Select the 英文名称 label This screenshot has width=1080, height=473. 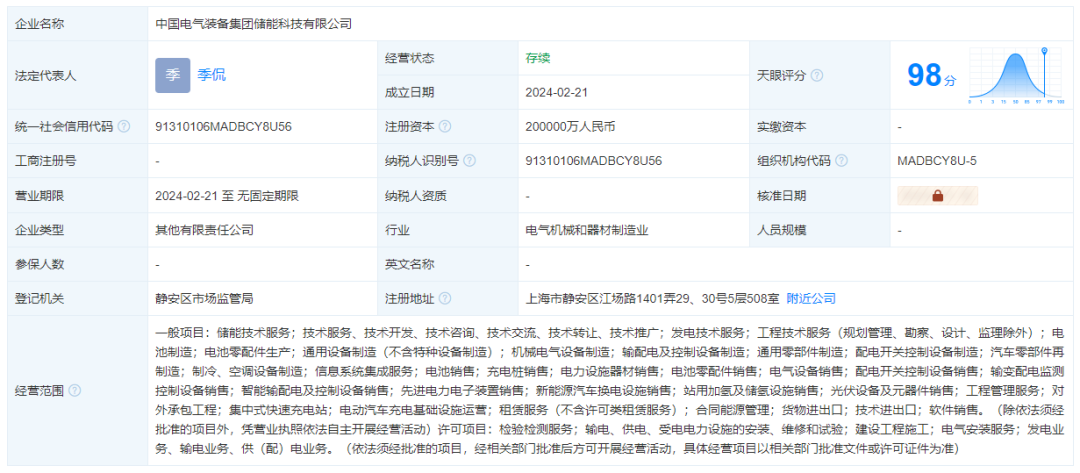(x=410, y=264)
